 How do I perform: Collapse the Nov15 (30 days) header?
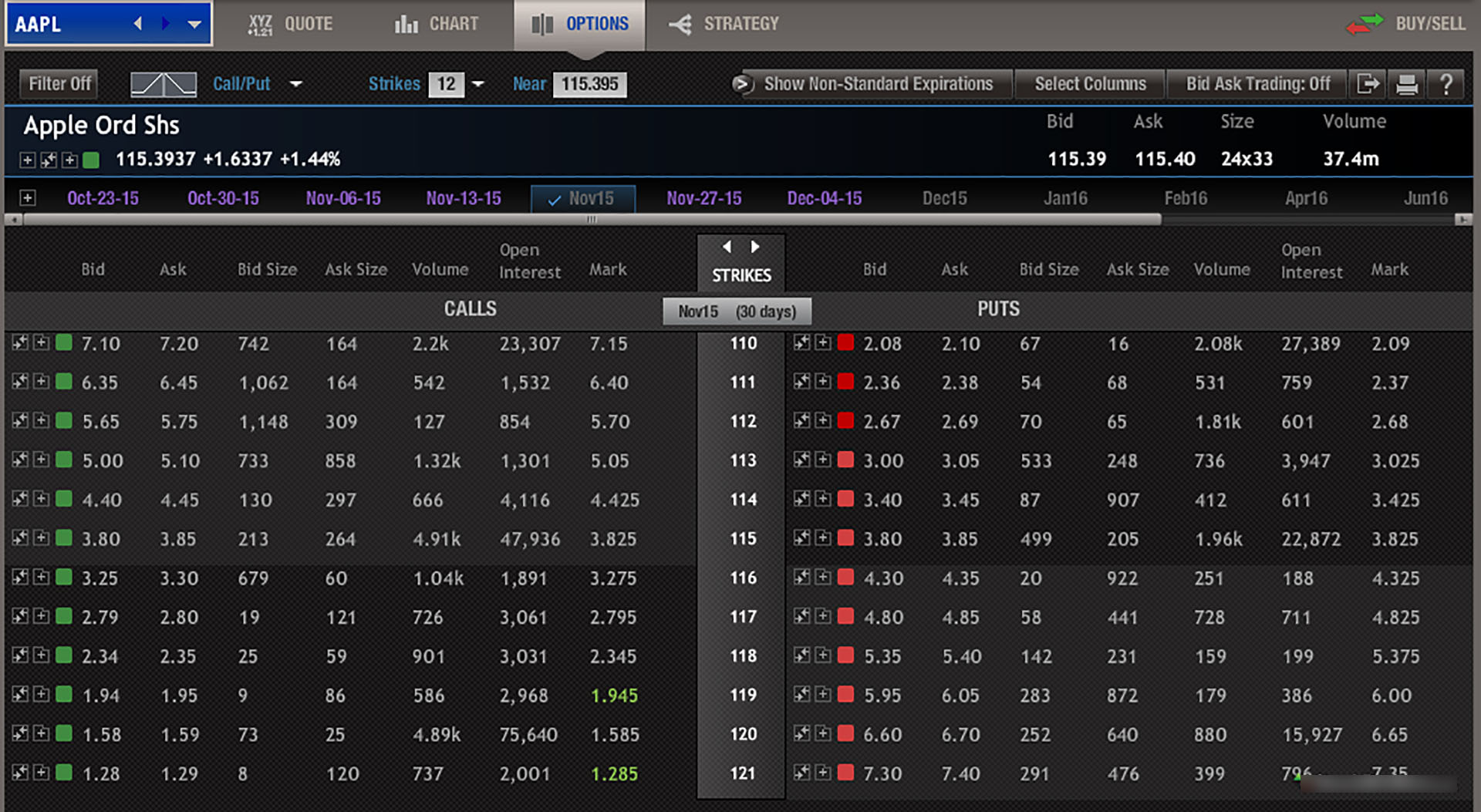(x=737, y=312)
